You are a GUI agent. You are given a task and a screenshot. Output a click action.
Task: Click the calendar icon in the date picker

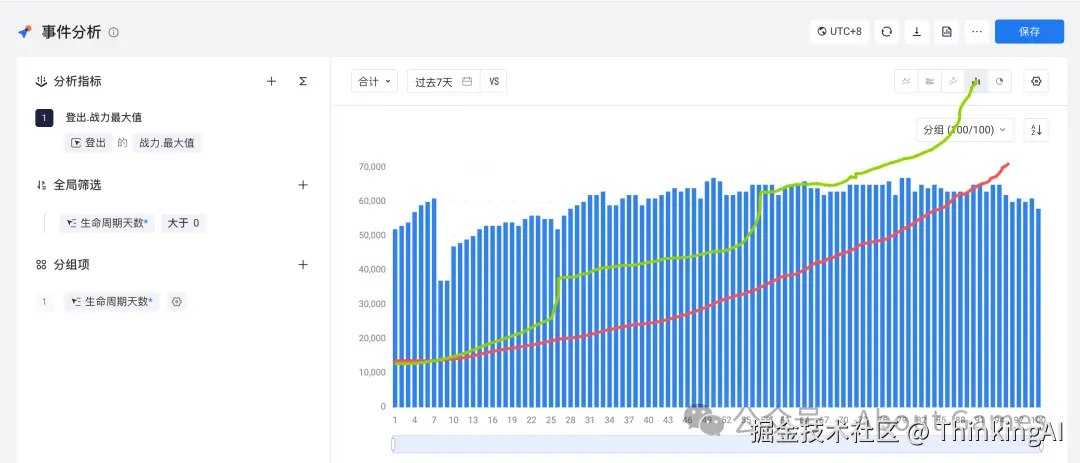467,81
